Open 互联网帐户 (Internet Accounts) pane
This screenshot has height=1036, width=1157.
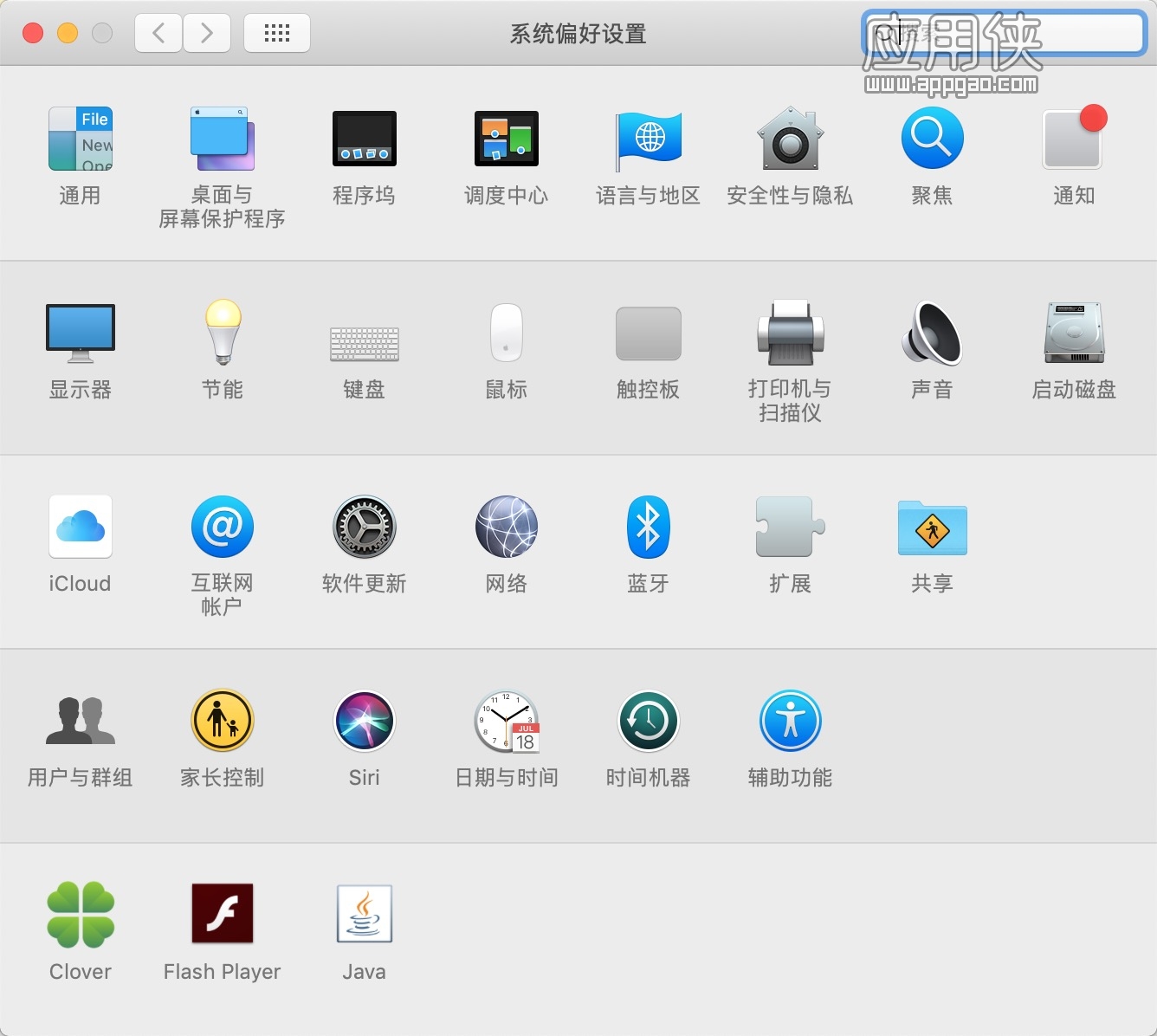223,527
